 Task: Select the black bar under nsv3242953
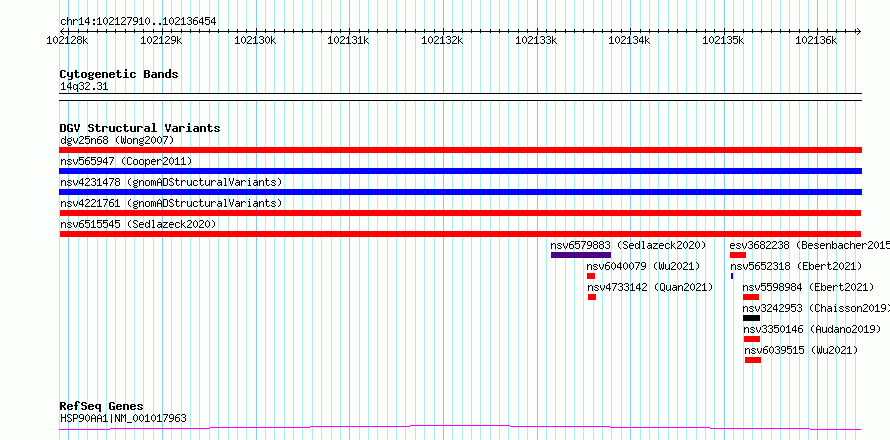coord(752,318)
